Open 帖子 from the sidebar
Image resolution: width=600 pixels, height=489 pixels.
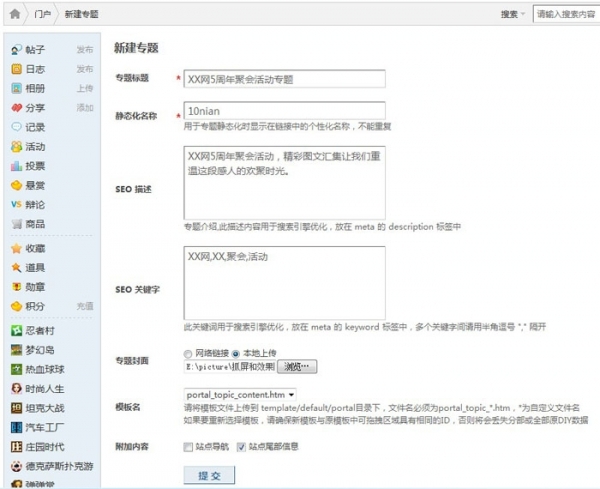tap(34, 49)
